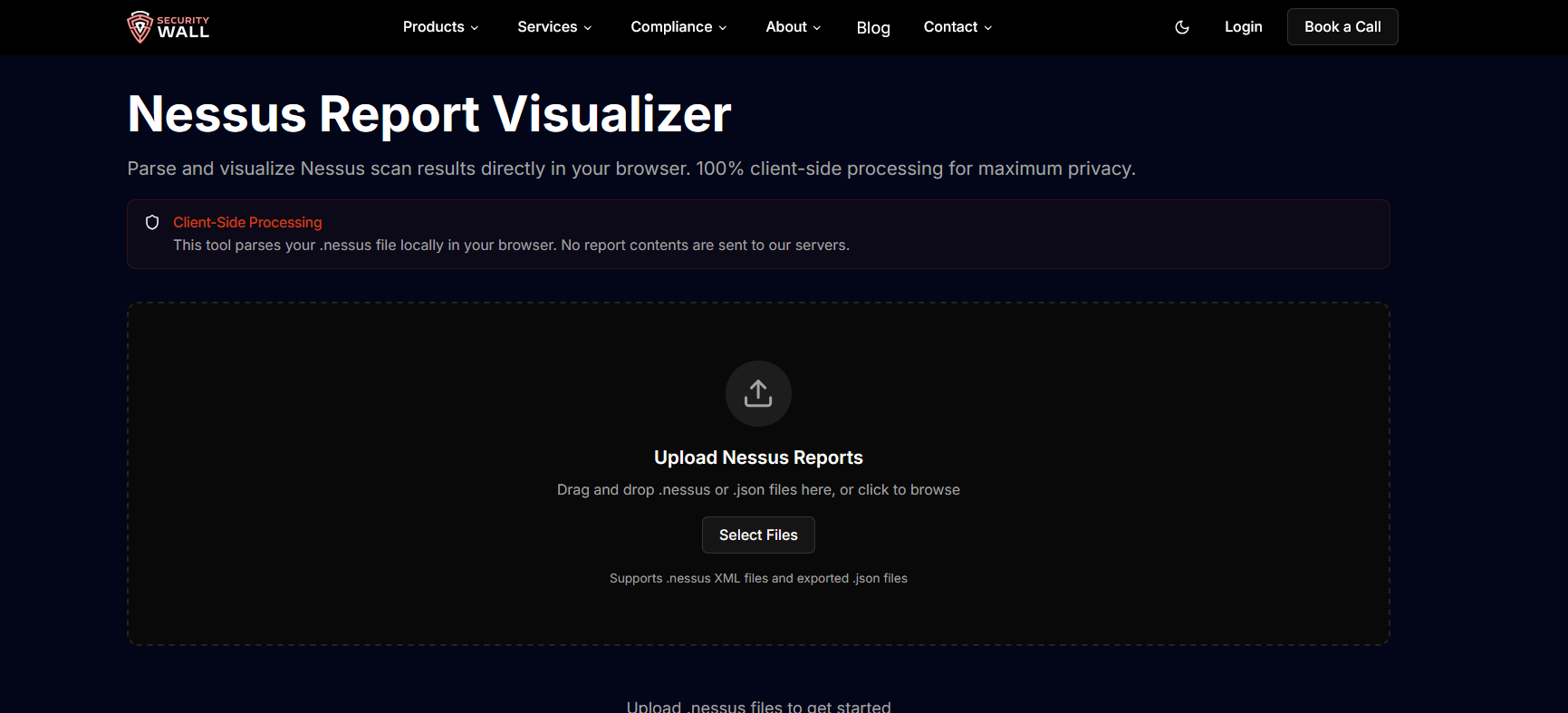
Task: Click the arrow beside the Contact menu
Action: (x=988, y=28)
